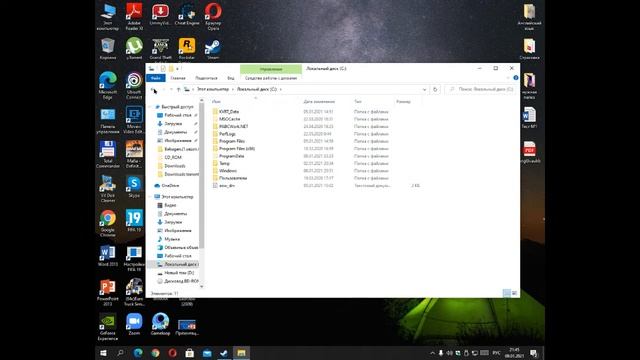Launch Grand Theft Auto V desktop shortcut
Viewport: 640px width, 360px height.
160,49
